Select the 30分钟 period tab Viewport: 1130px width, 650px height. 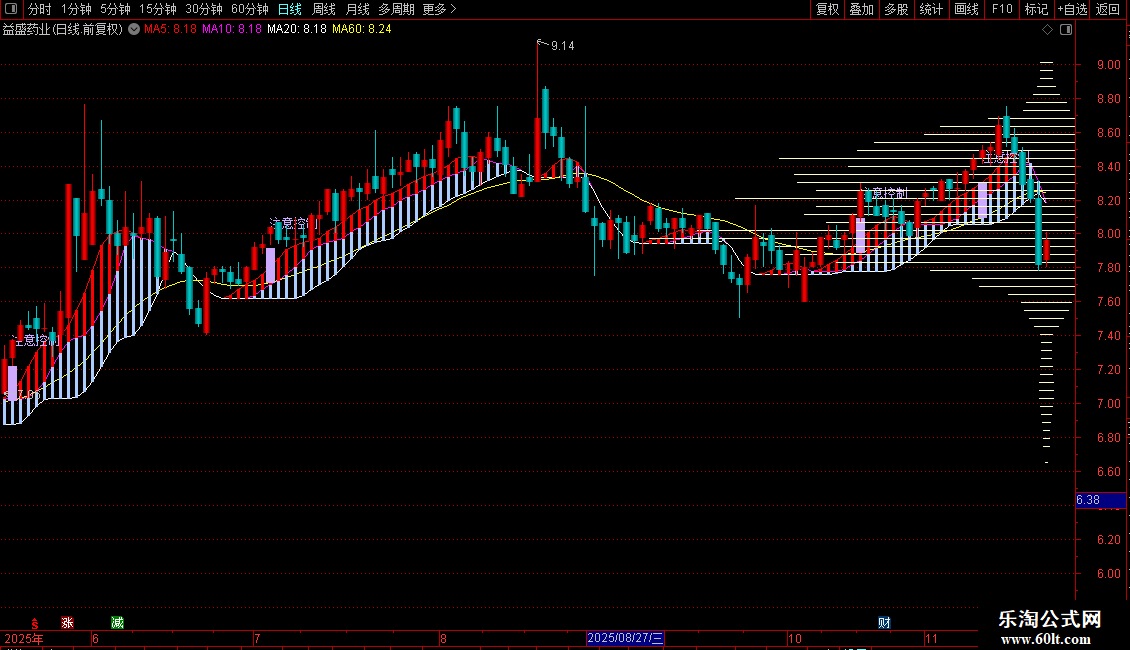(204, 9)
